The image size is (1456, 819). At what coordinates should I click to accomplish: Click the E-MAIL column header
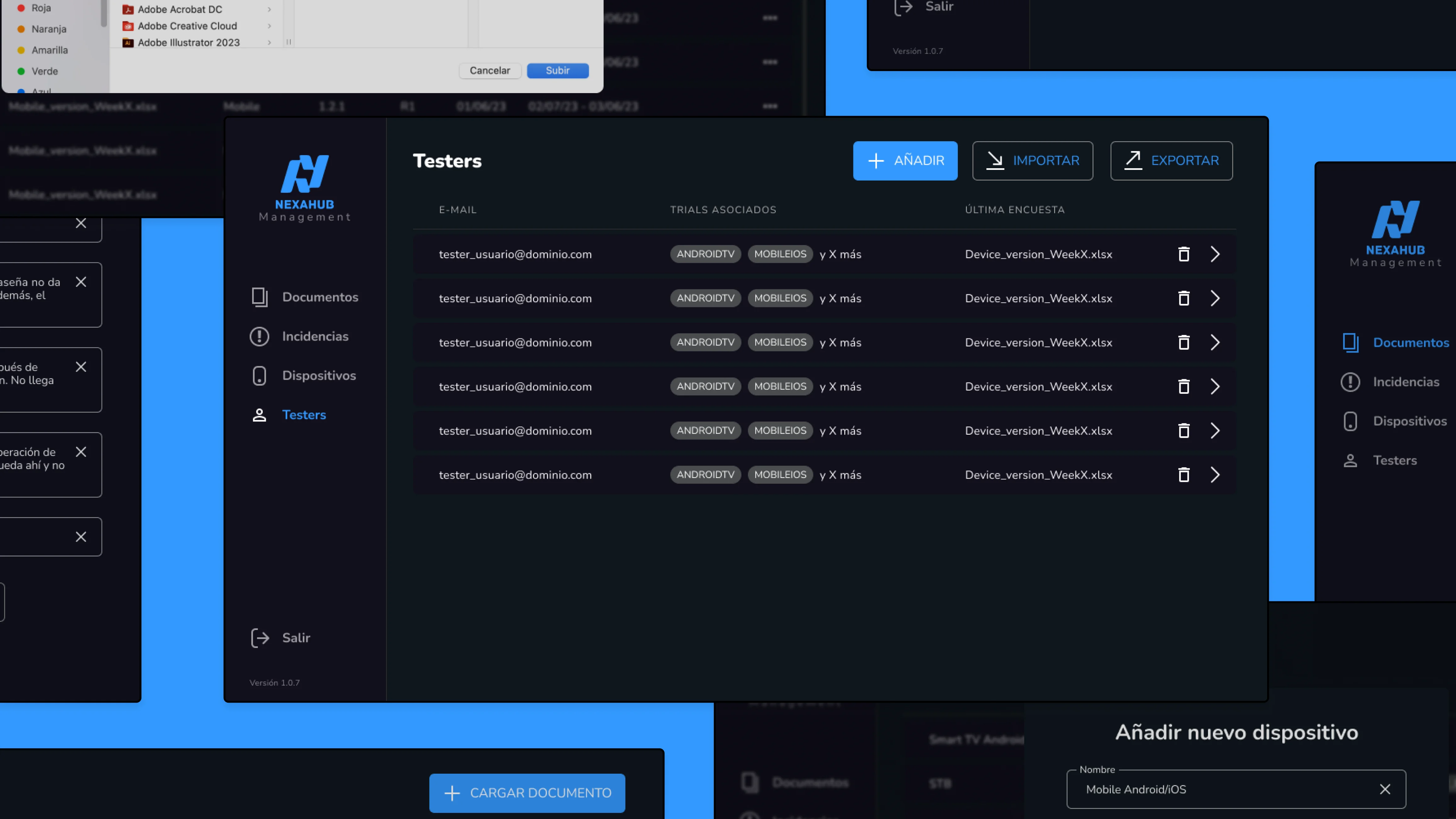click(458, 210)
